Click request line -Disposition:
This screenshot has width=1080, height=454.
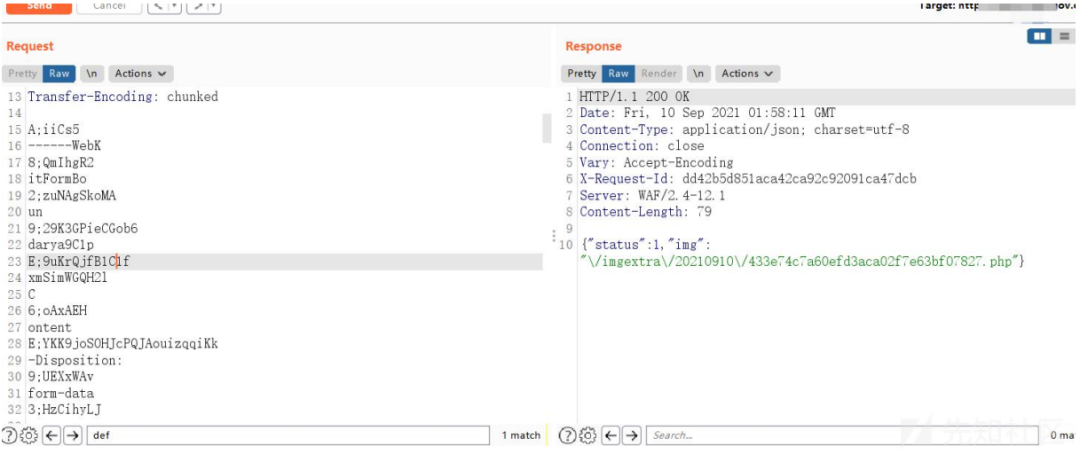point(75,360)
